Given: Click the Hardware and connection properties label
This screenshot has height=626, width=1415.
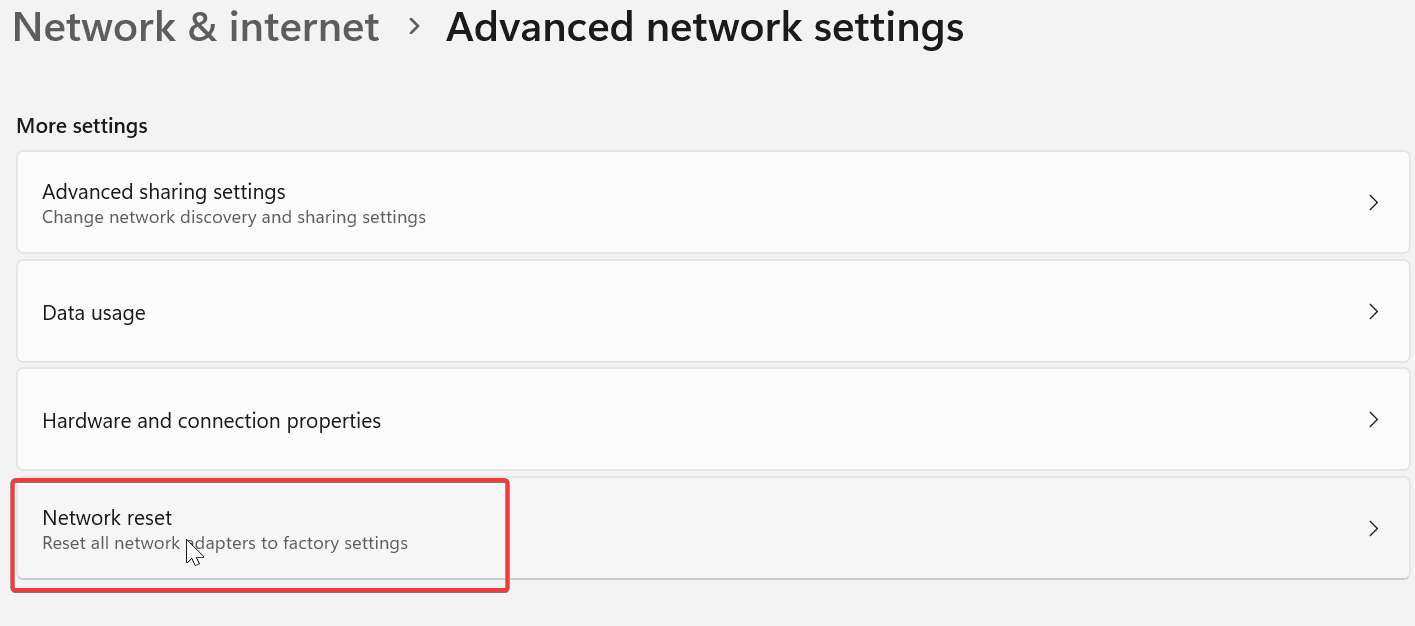Looking at the screenshot, I should coord(211,420).
